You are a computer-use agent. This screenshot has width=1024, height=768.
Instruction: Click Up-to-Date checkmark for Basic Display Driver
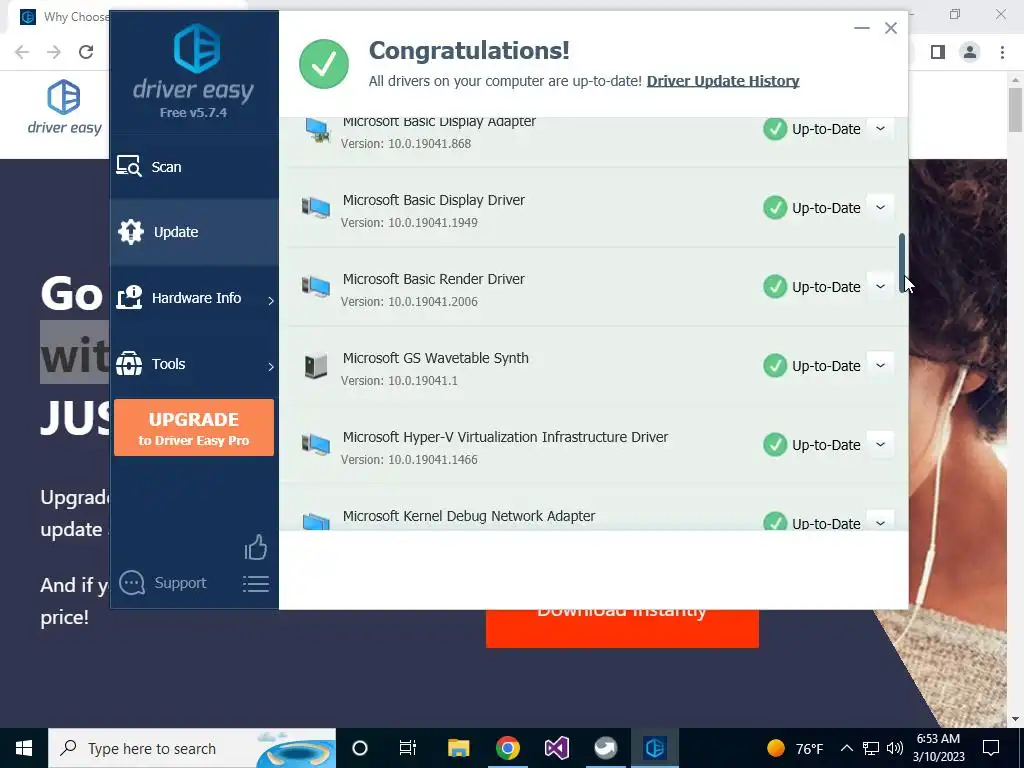coord(775,208)
